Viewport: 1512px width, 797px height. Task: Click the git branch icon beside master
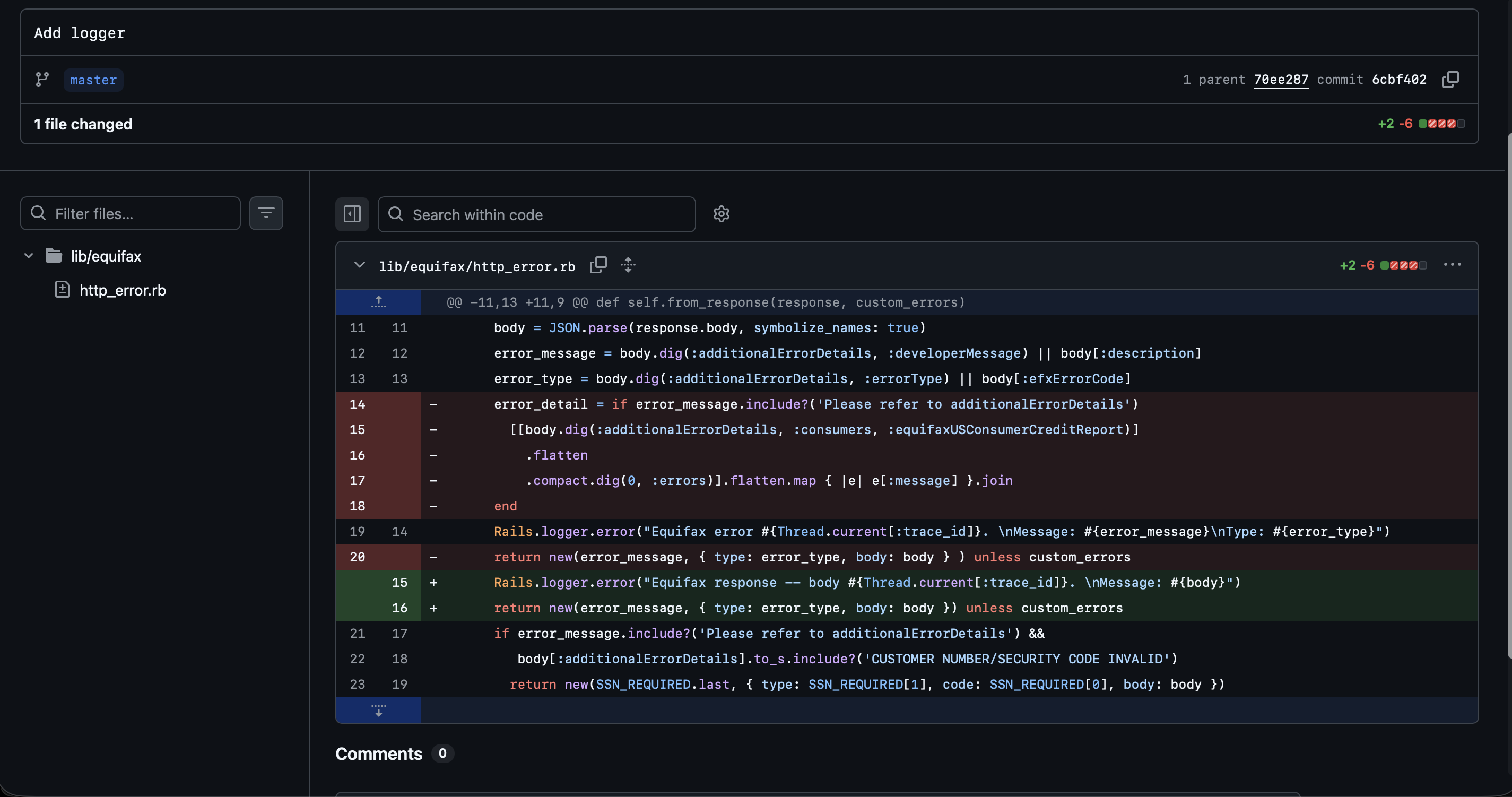(42, 79)
